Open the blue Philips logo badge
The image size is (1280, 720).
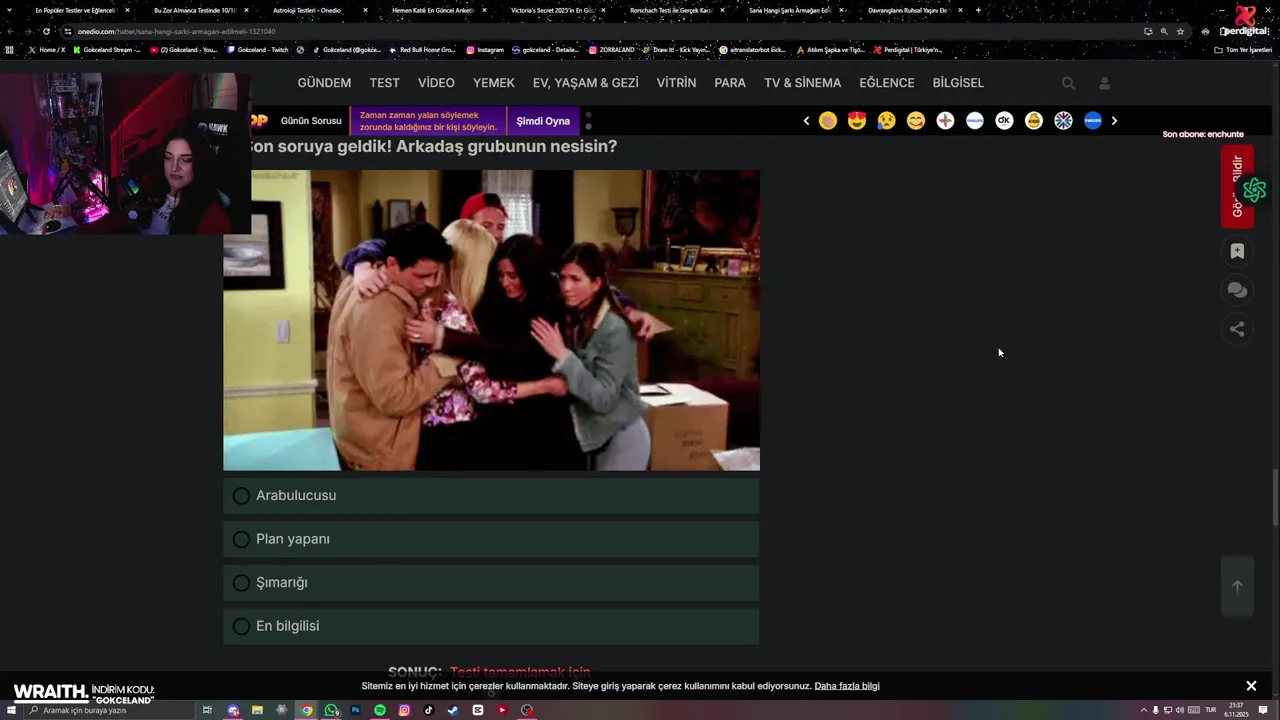[x=1093, y=121]
